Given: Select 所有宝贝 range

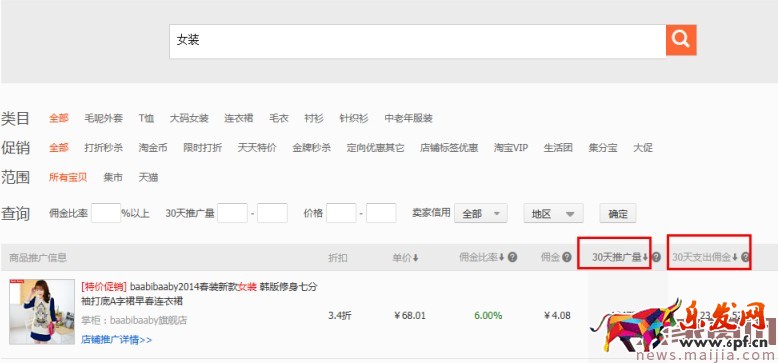Looking at the screenshot, I should [68, 177].
